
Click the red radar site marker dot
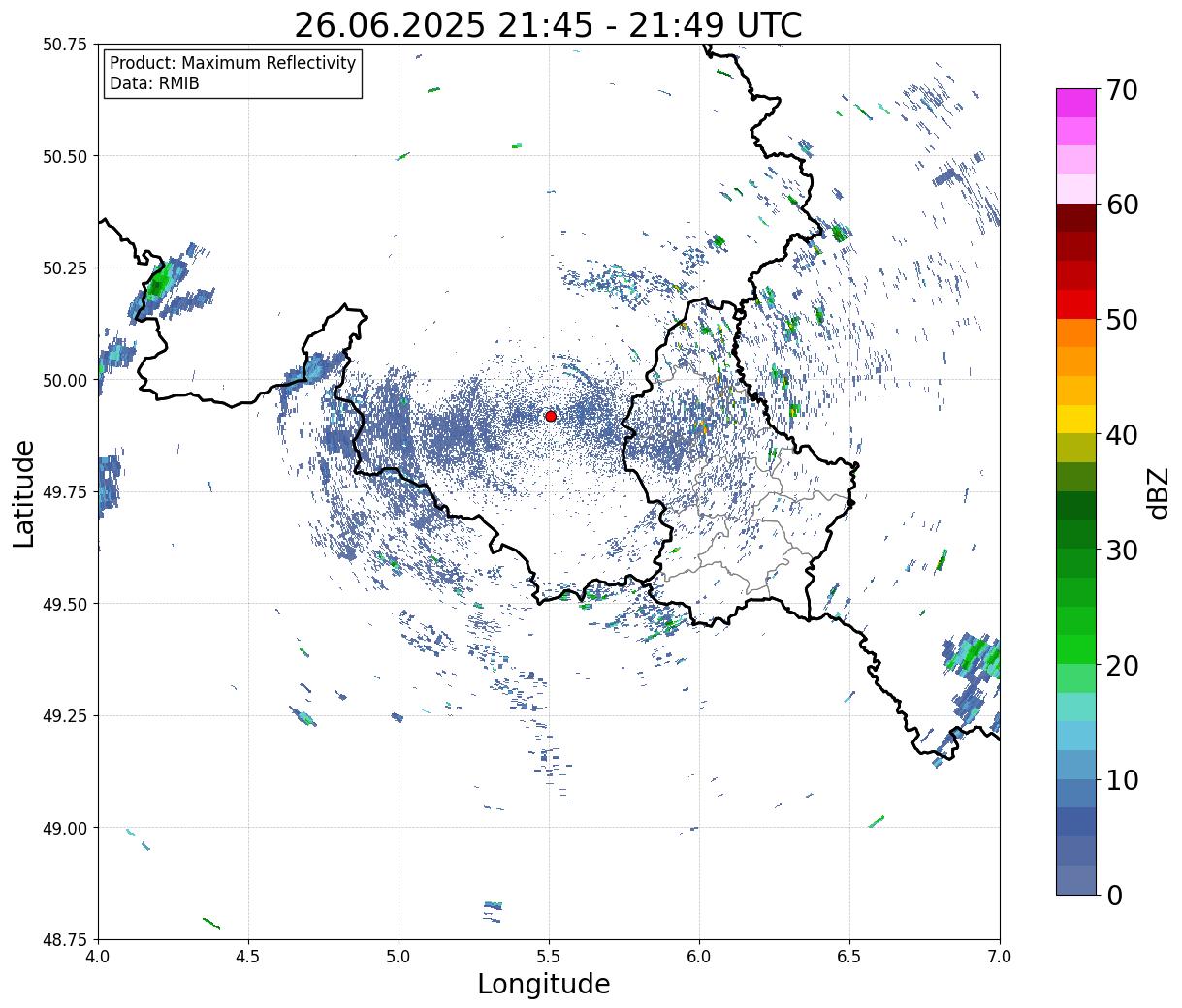click(551, 416)
